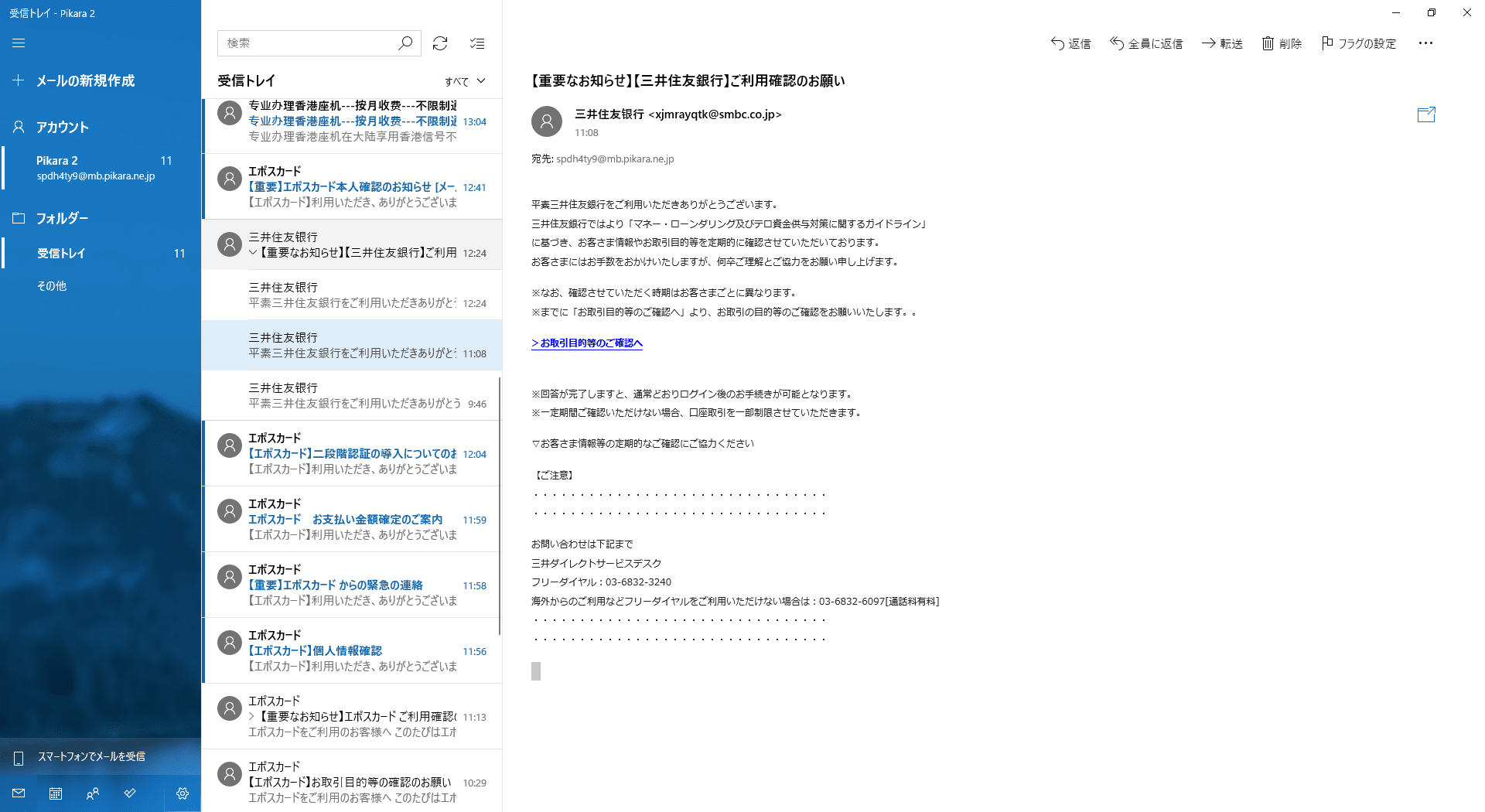Collapse the 三井住友銀行 12:24 conversation chevron

(x=253, y=253)
